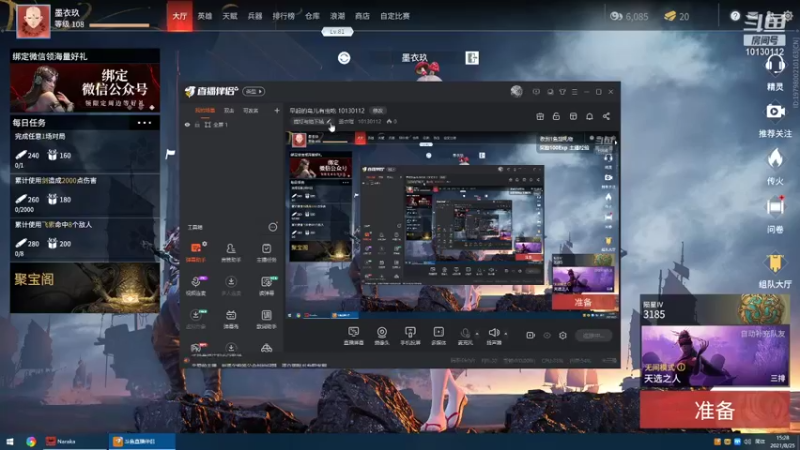Click the red 准备 ready button
The height and width of the screenshot is (450, 800).
[714, 410]
